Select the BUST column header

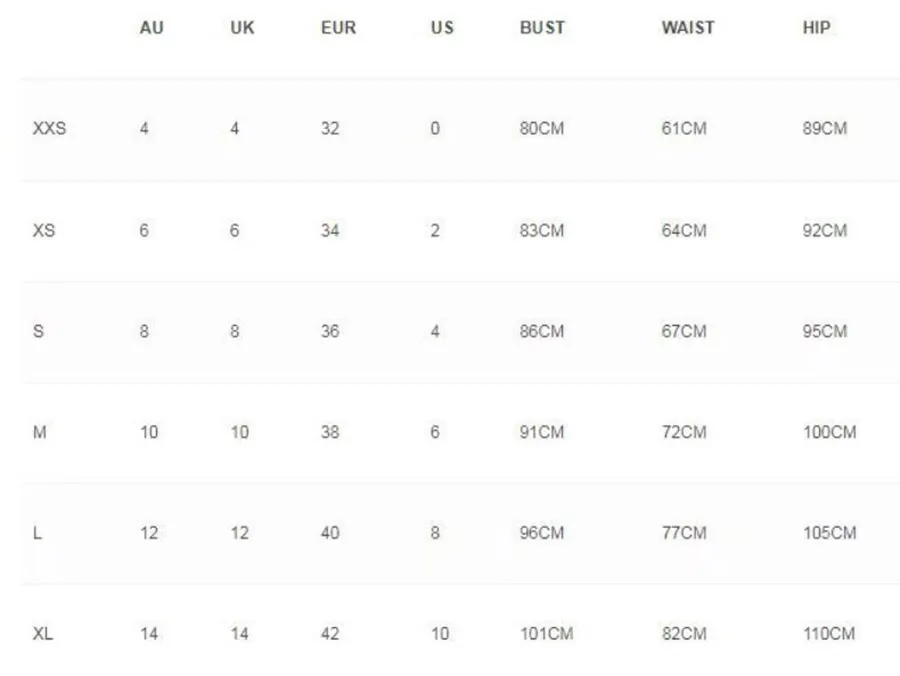click(x=542, y=28)
